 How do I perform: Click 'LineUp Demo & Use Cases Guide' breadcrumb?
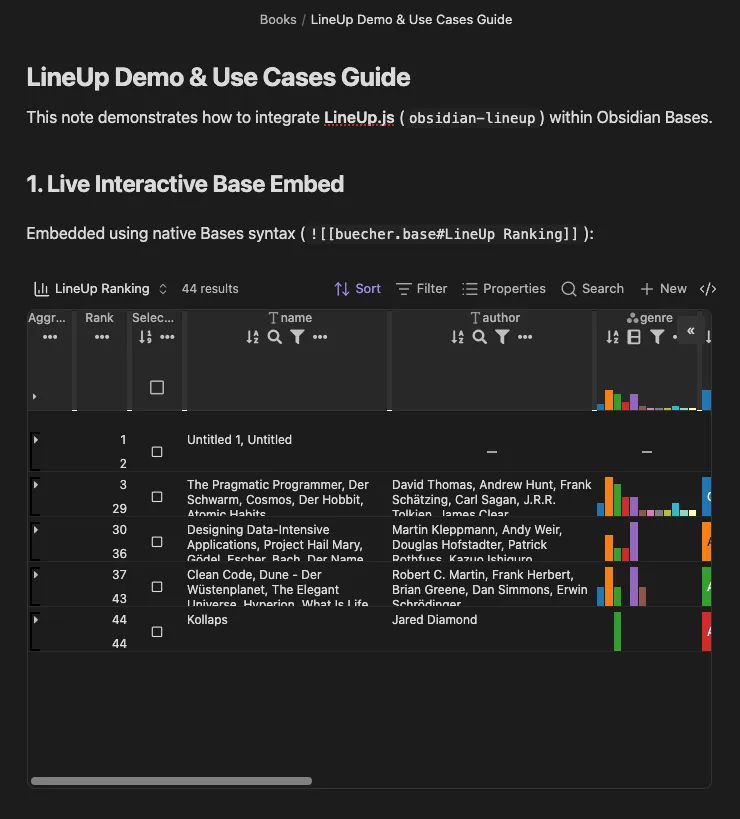click(412, 20)
